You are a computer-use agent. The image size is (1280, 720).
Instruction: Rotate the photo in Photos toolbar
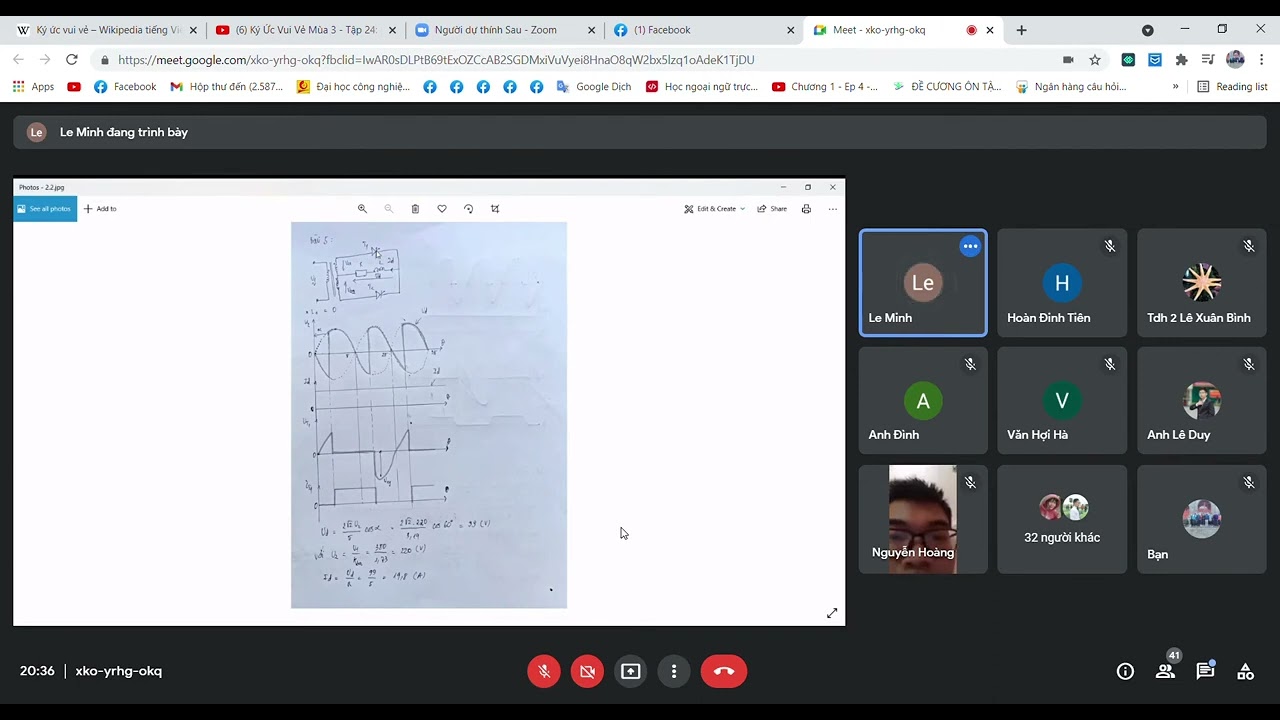(x=468, y=209)
